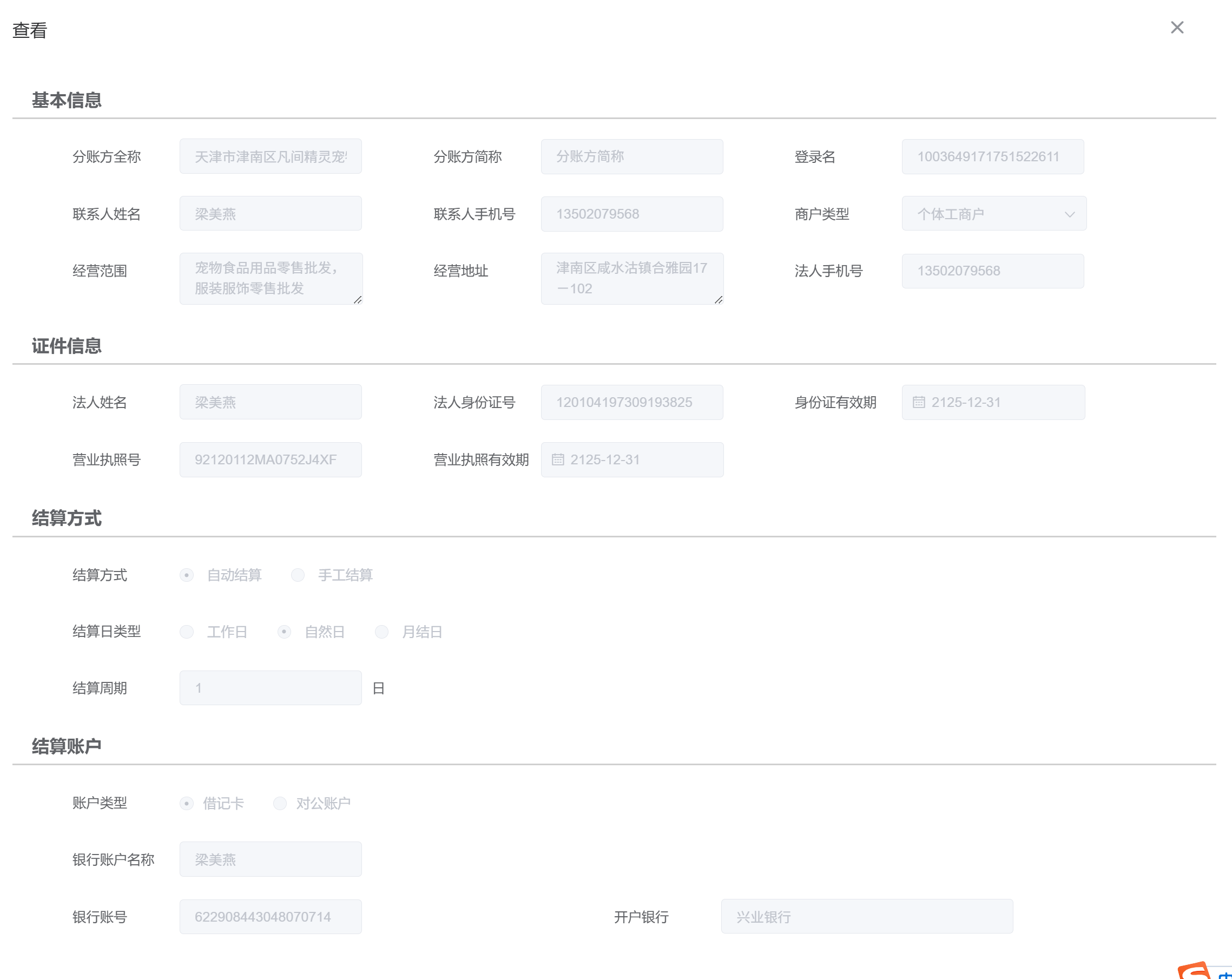Click the 结算周期 input field
Viewport: 1232px width, 979px height.
pos(271,688)
